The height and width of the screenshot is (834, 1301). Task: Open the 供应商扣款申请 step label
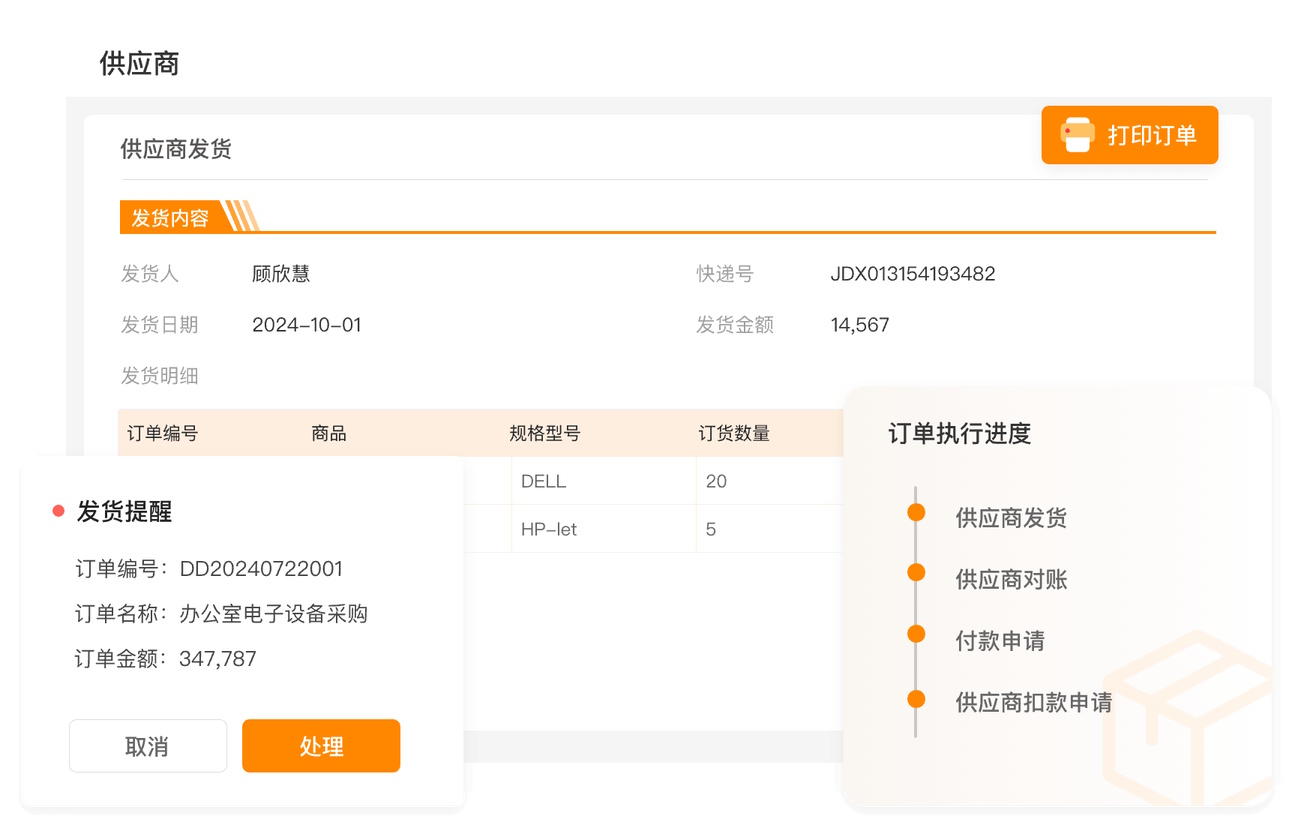pyautogui.click(x=1033, y=702)
